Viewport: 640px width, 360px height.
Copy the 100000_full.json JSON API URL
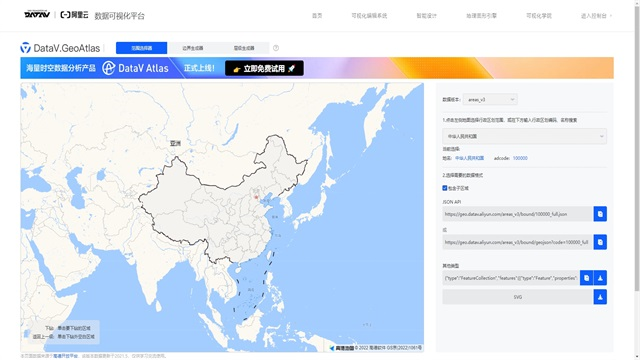click(x=600, y=214)
